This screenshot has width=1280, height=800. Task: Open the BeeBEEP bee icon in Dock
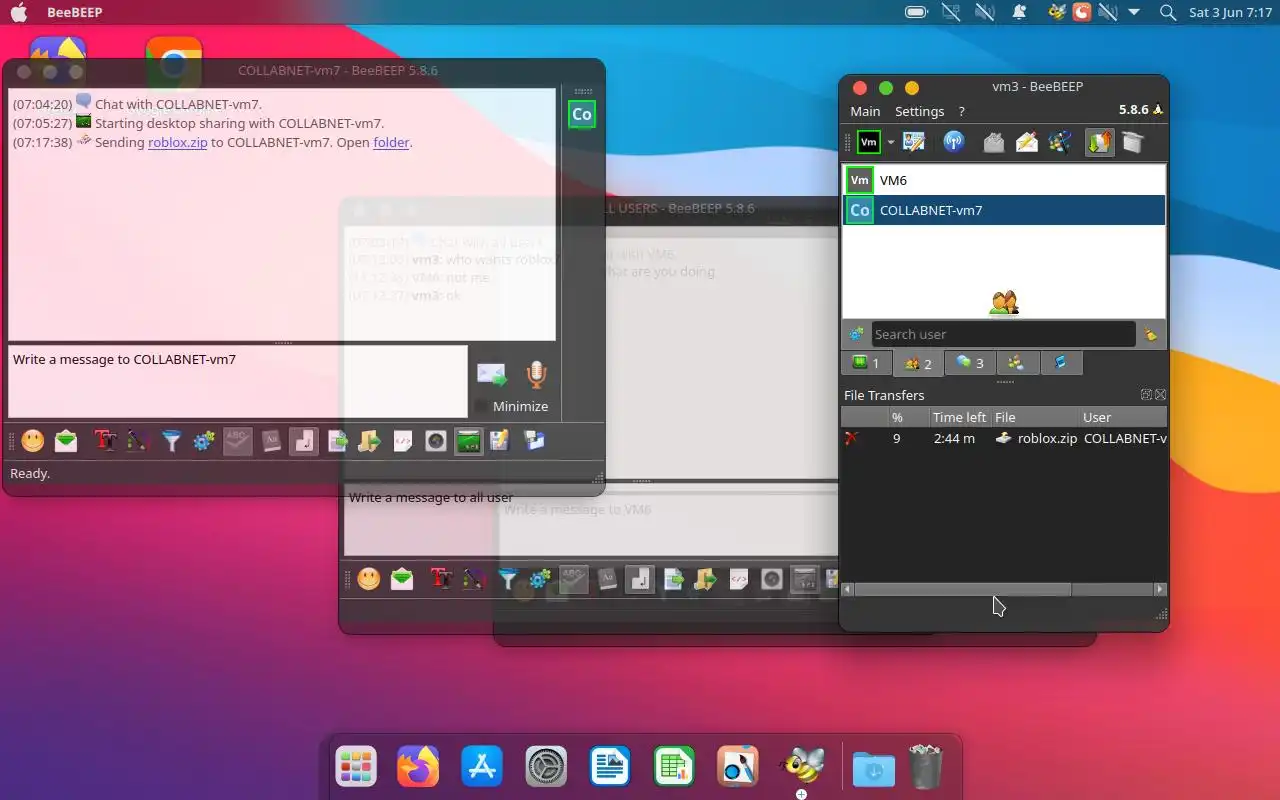point(802,767)
